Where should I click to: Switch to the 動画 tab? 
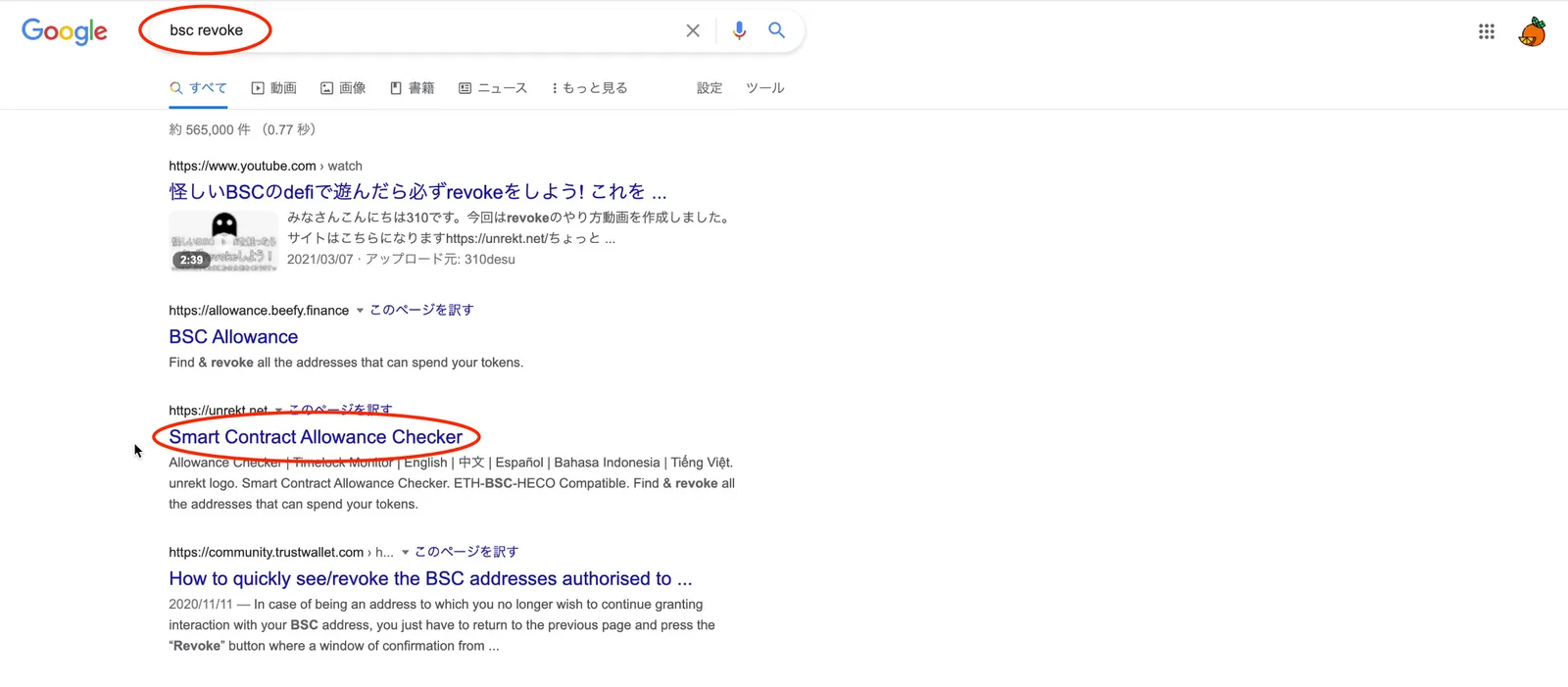tap(273, 88)
